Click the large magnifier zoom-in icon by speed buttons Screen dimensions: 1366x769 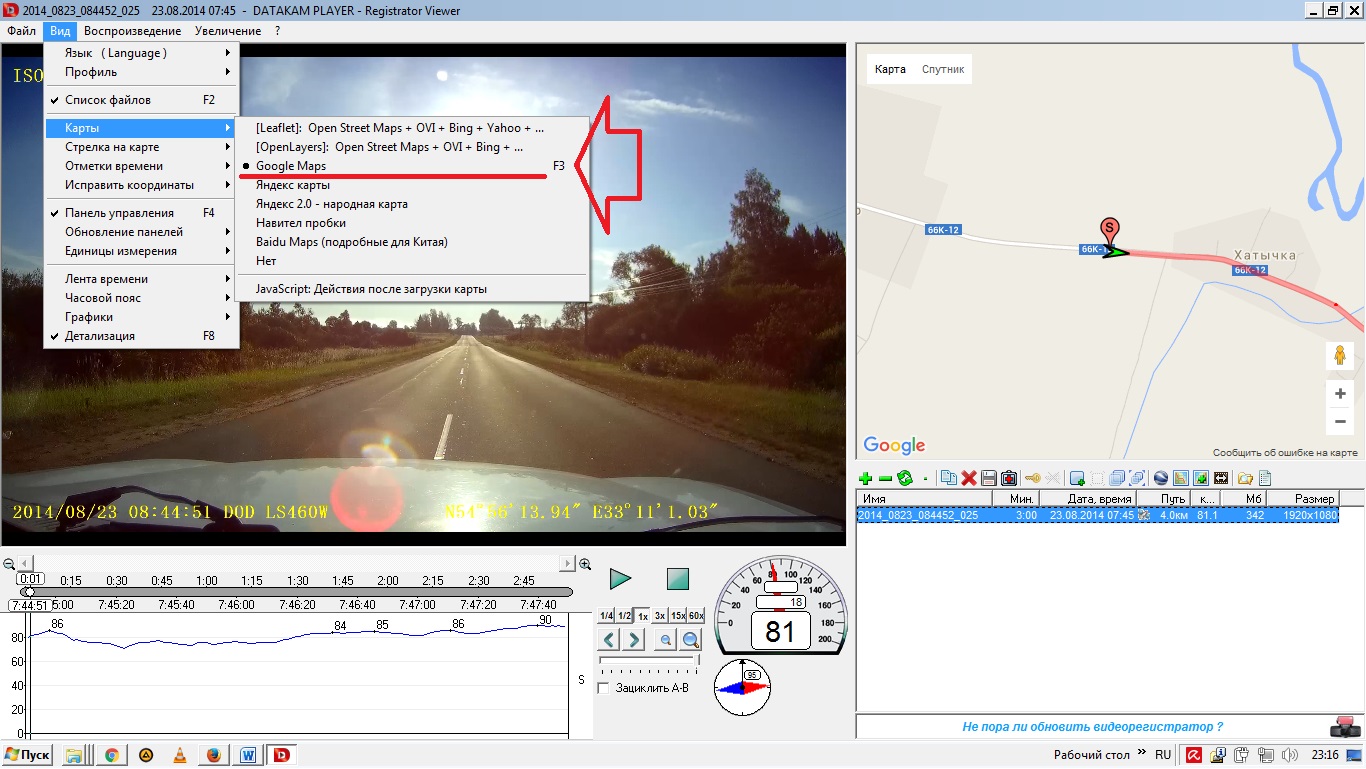point(691,640)
